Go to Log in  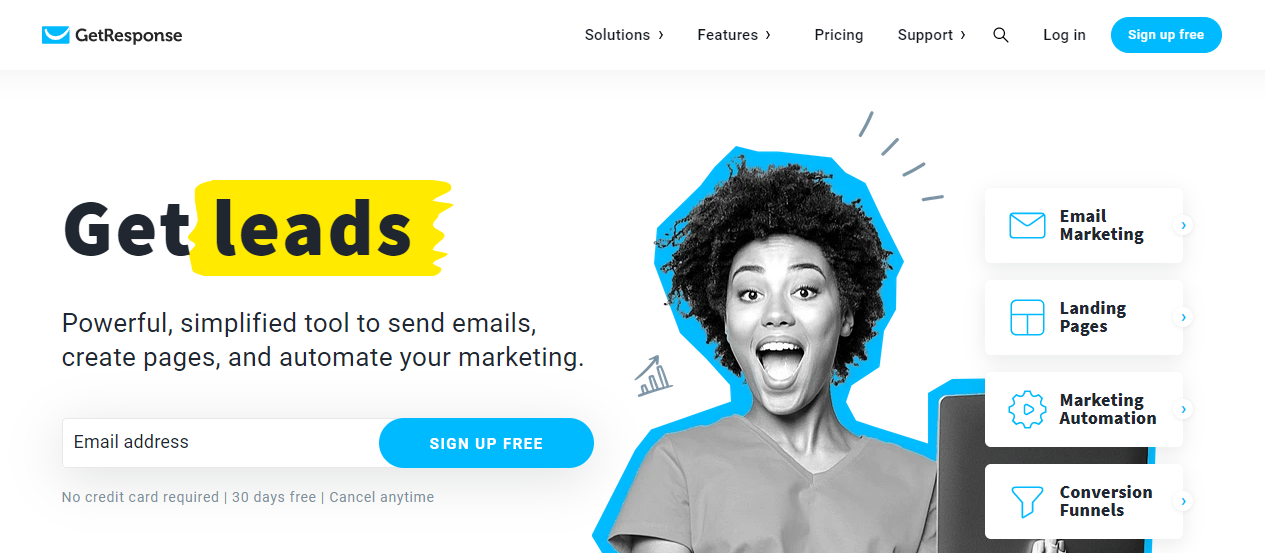coord(1064,35)
